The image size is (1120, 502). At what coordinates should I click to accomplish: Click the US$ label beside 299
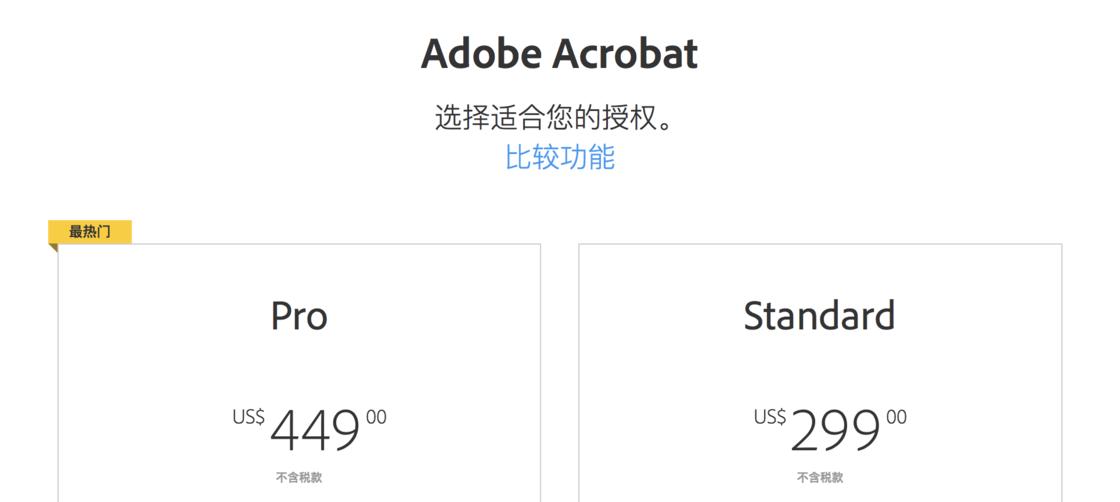769,417
